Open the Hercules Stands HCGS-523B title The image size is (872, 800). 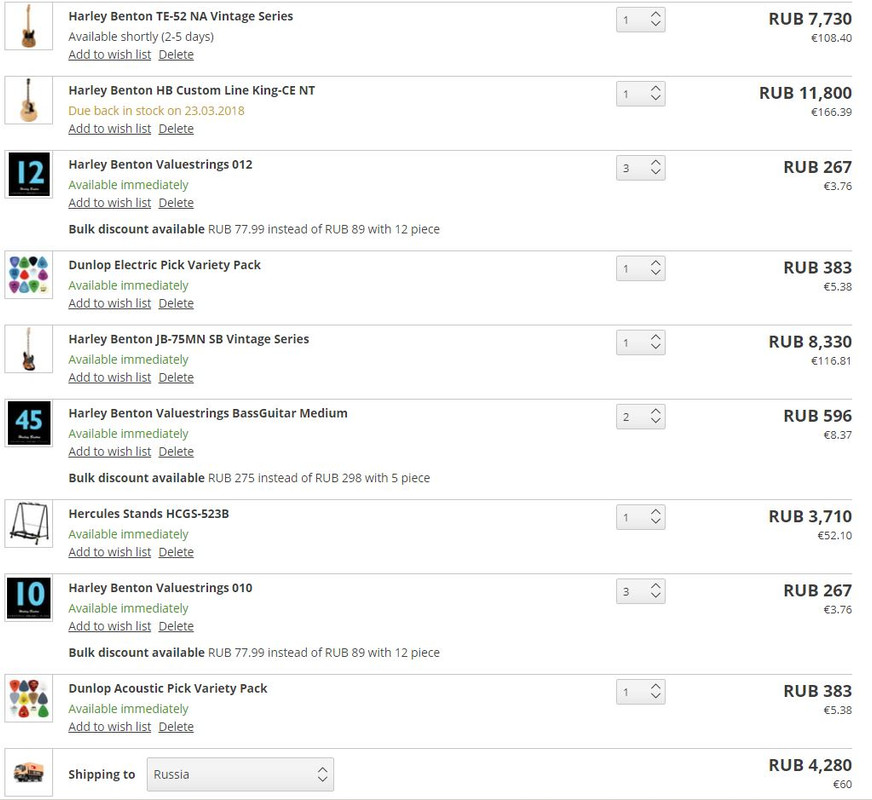tap(148, 514)
